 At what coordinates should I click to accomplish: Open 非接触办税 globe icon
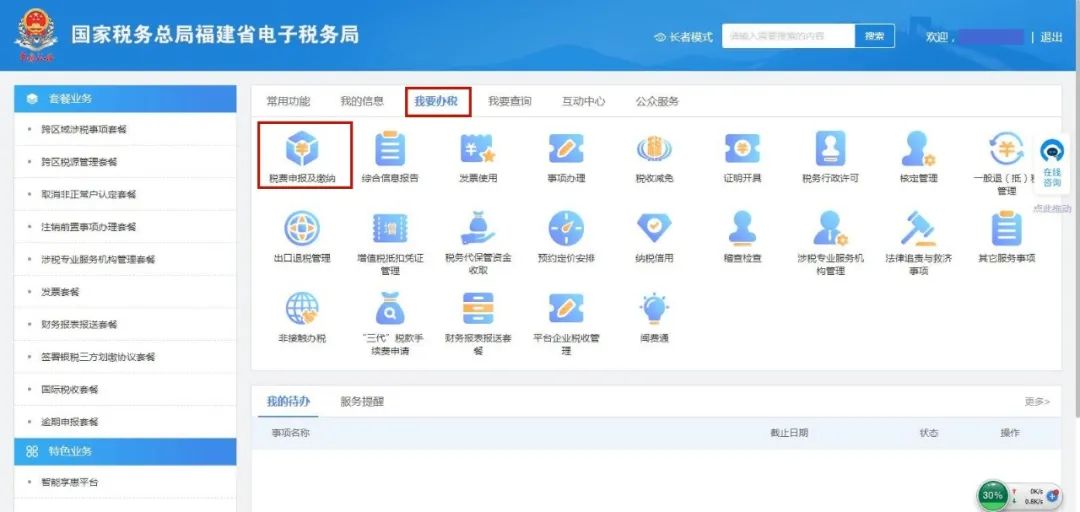click(x=302, y=309)
